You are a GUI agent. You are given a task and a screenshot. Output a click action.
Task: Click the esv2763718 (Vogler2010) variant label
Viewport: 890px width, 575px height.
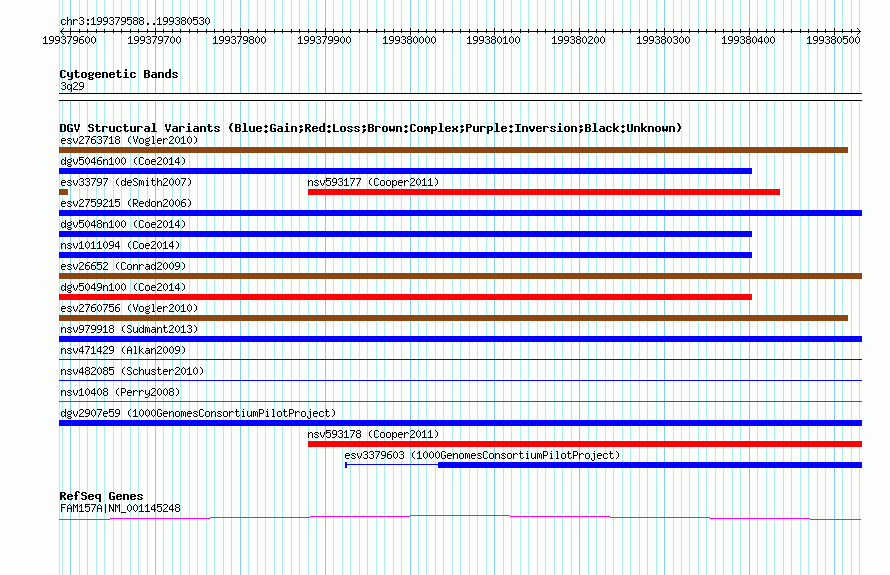click(129, 140)
